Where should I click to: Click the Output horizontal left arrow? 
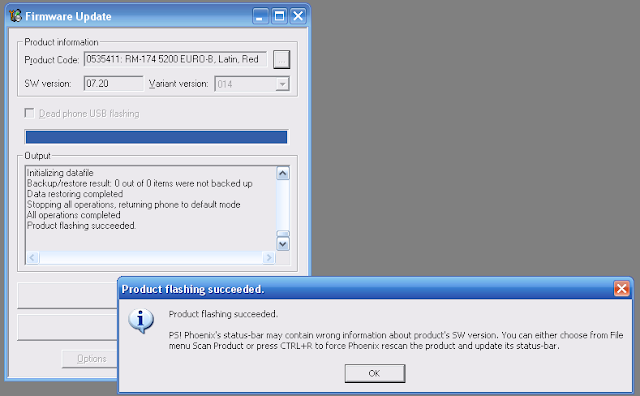(33, 258)
